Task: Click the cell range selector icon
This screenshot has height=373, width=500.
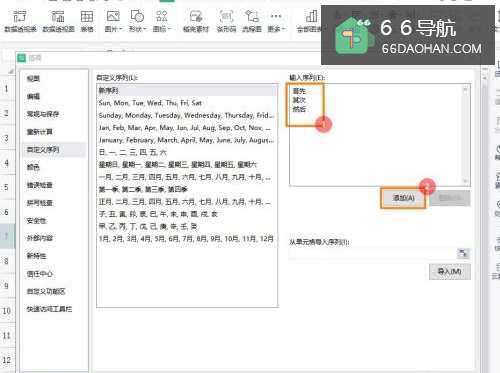Action: (463, 253)
